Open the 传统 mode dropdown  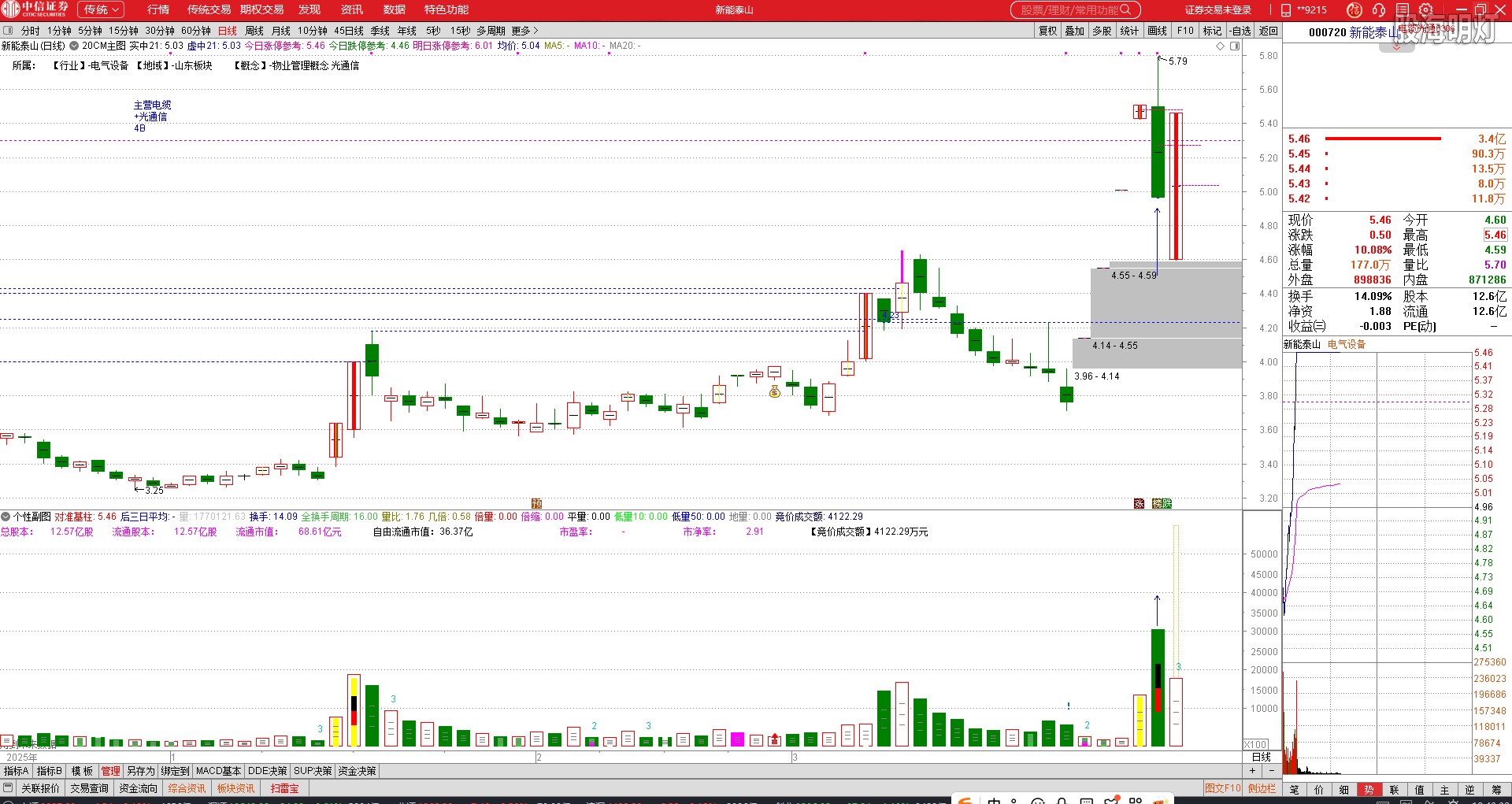pyautogui.click(x=100, y=10)
